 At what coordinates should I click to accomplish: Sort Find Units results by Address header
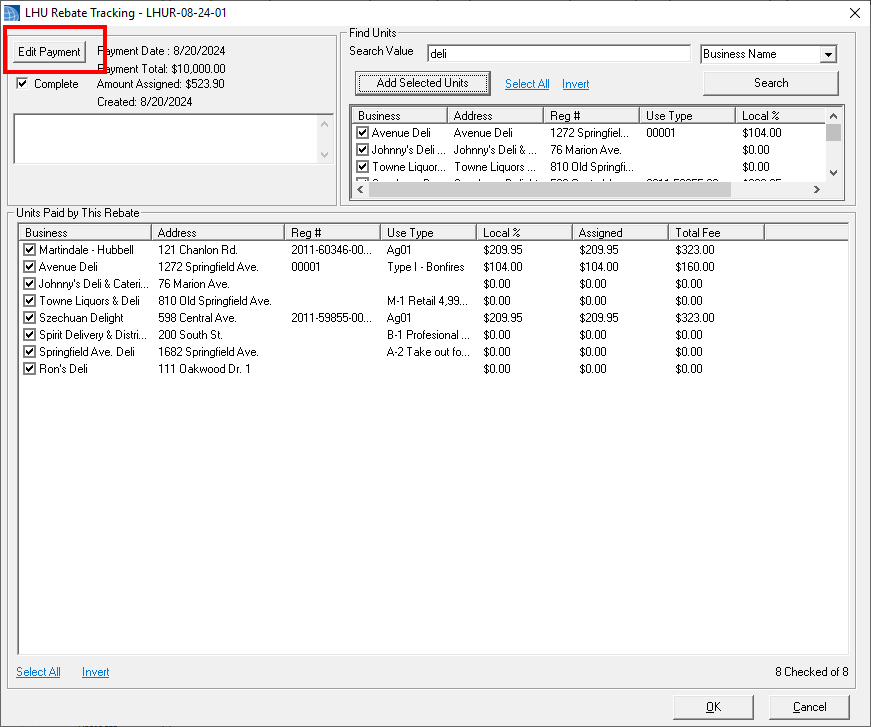(495, 116)
